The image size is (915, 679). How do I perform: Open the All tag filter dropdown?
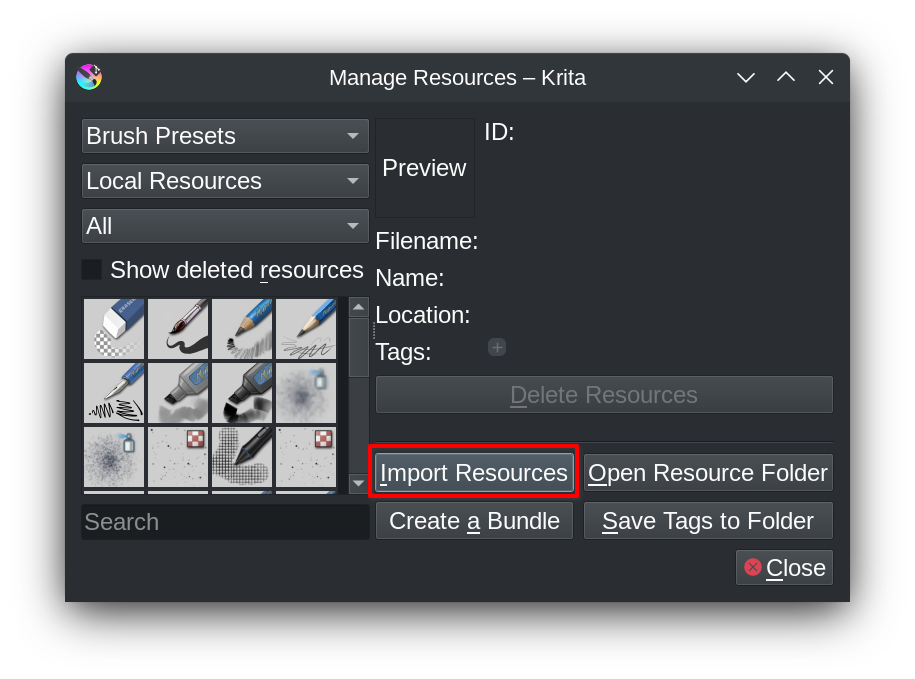tap(225, 226)
